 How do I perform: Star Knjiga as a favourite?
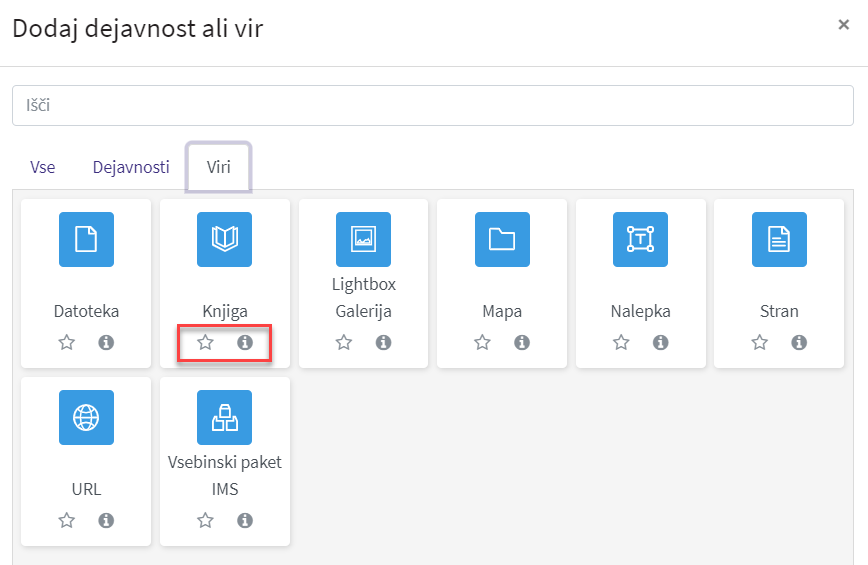(205, 343)
